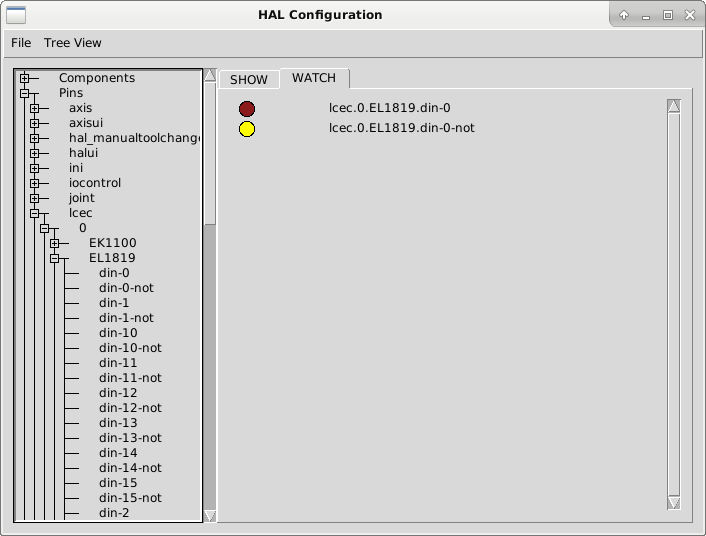Click the Components label in tree

tap(97, 78)
